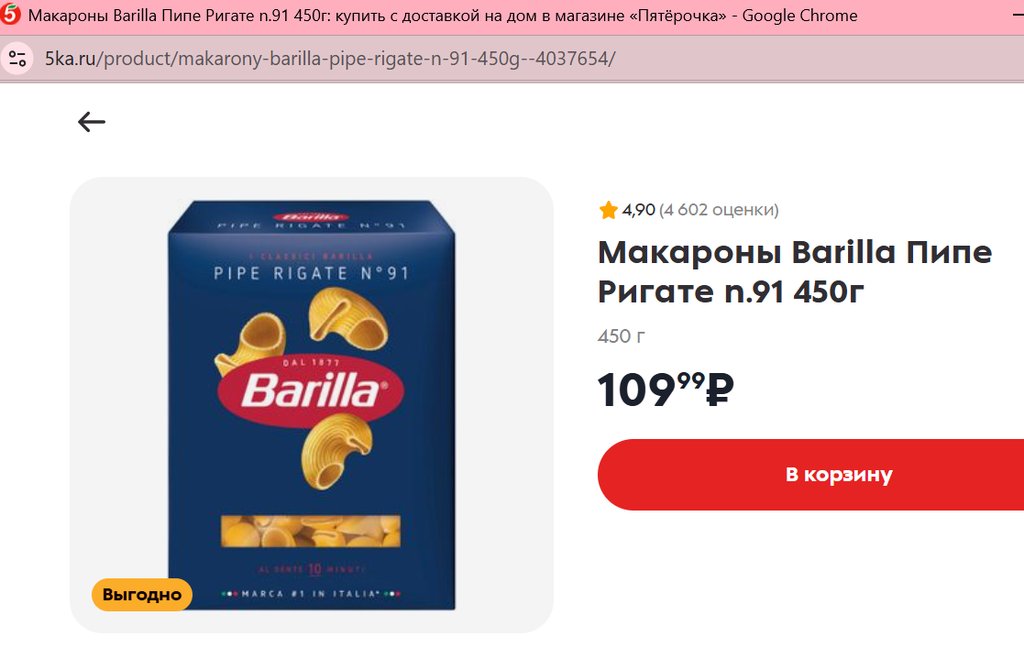Viewport: 1024px width, 648px height.
Task: Click the yellow star rating icon
Action: [x=608, y=210]
